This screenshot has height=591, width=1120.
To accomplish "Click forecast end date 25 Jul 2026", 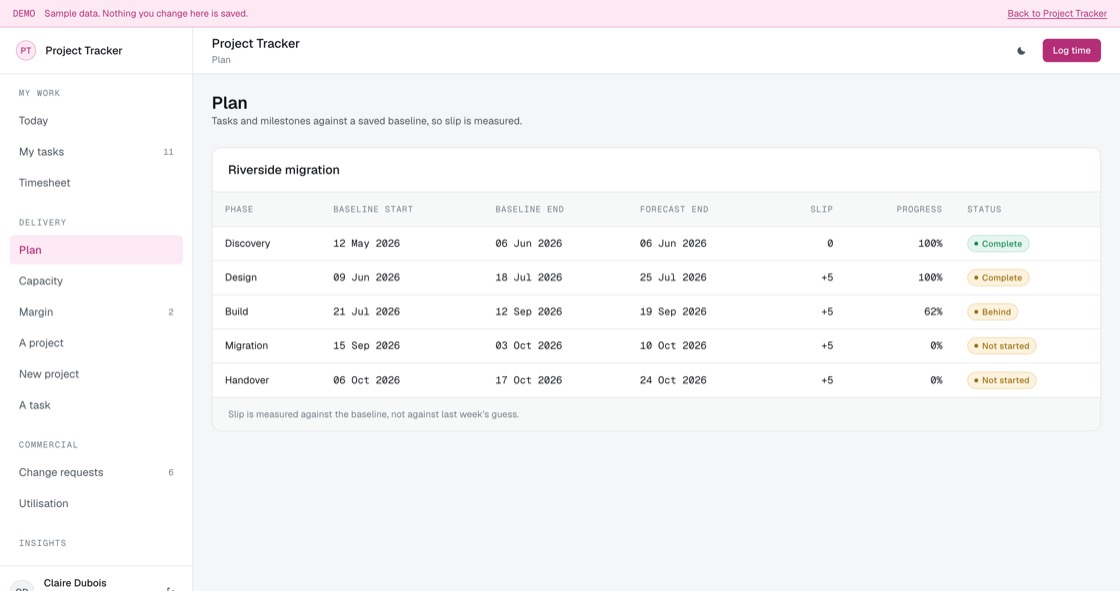I will point(673,277).
